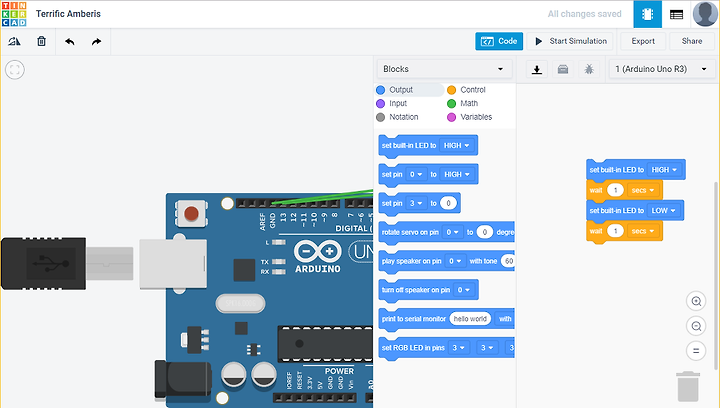Open pin 3 dropdown in set pin block
The height and width of the screenshot is (408, 720).
tap(416, 203)
